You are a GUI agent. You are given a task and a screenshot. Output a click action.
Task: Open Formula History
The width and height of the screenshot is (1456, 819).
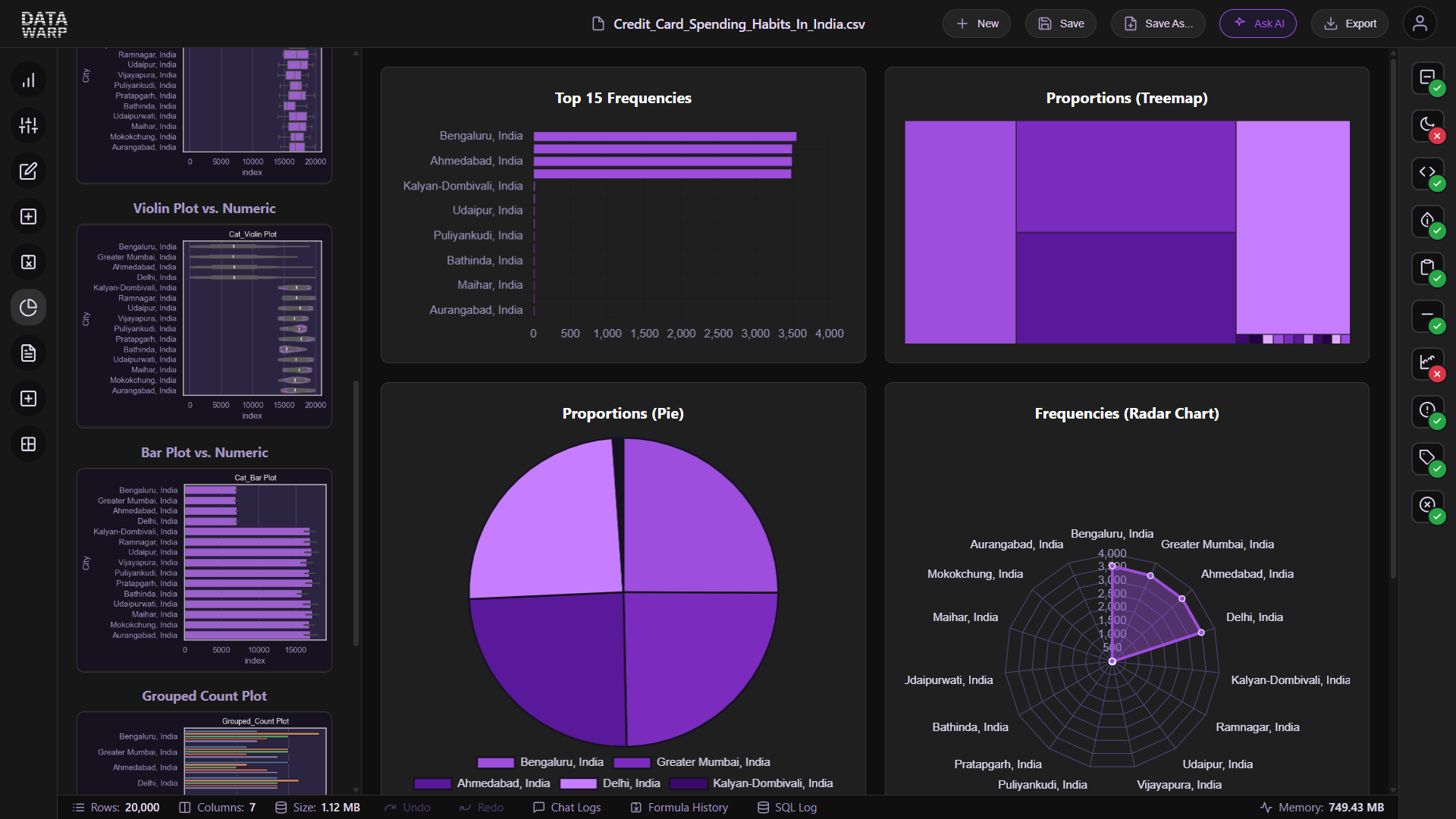[x=679, y=807]
